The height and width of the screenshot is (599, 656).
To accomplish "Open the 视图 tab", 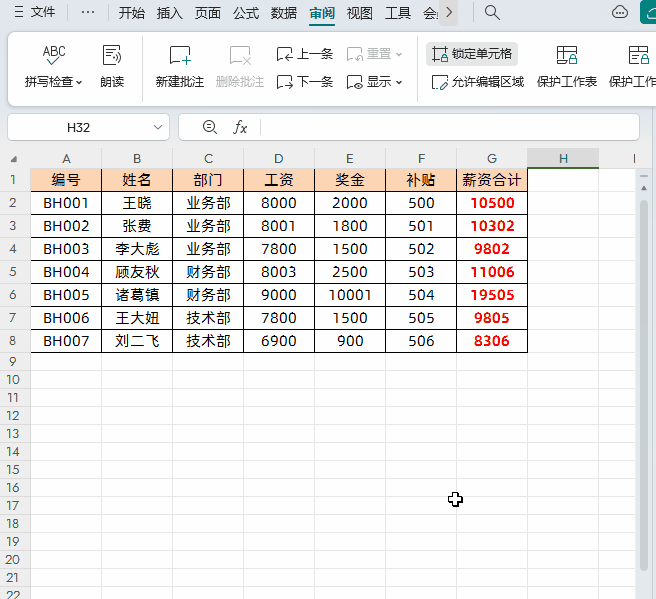I will (359, 13).
